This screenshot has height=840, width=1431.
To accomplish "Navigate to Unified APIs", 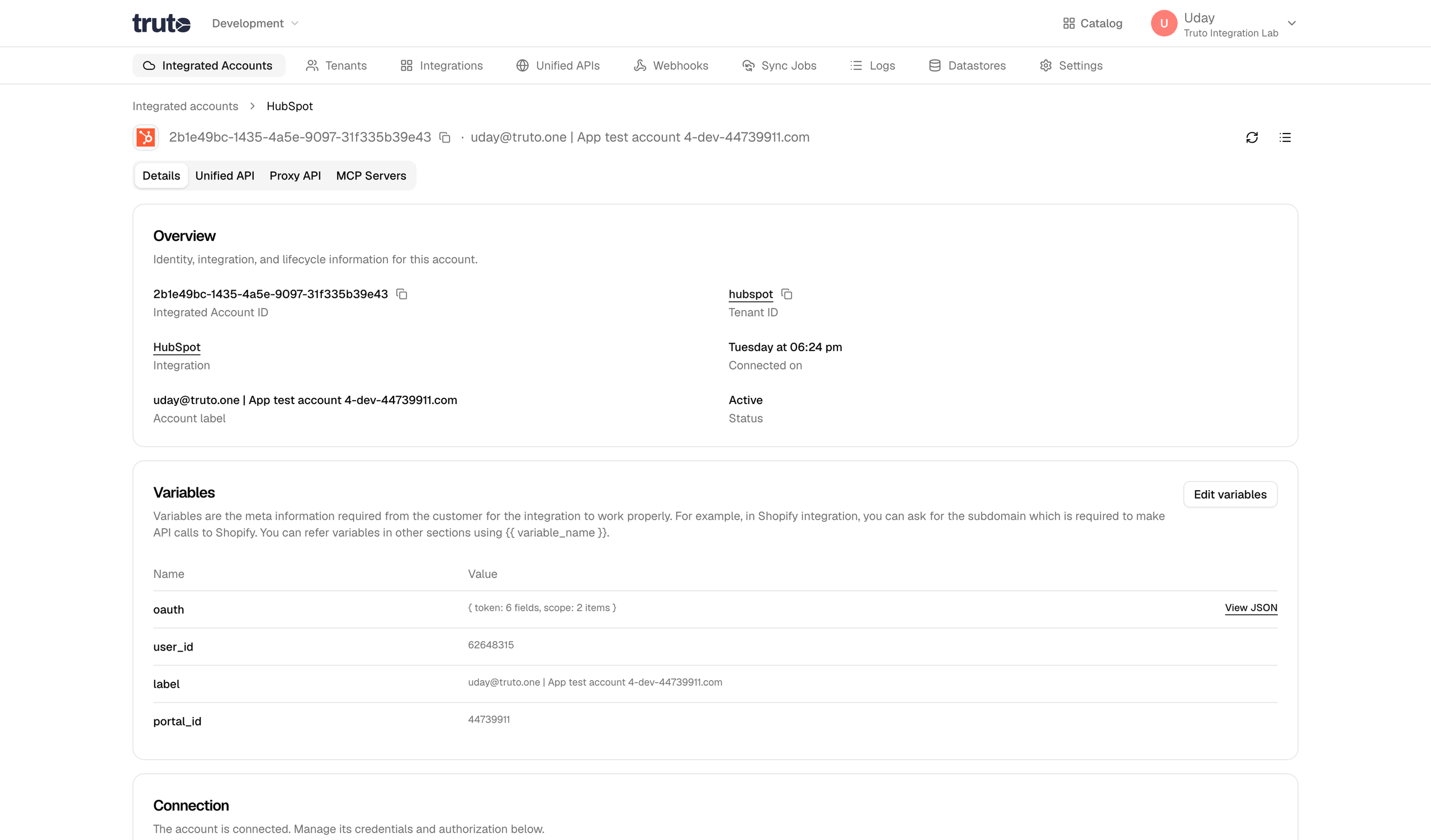I will pyautogui.click(x=558, y=65).
